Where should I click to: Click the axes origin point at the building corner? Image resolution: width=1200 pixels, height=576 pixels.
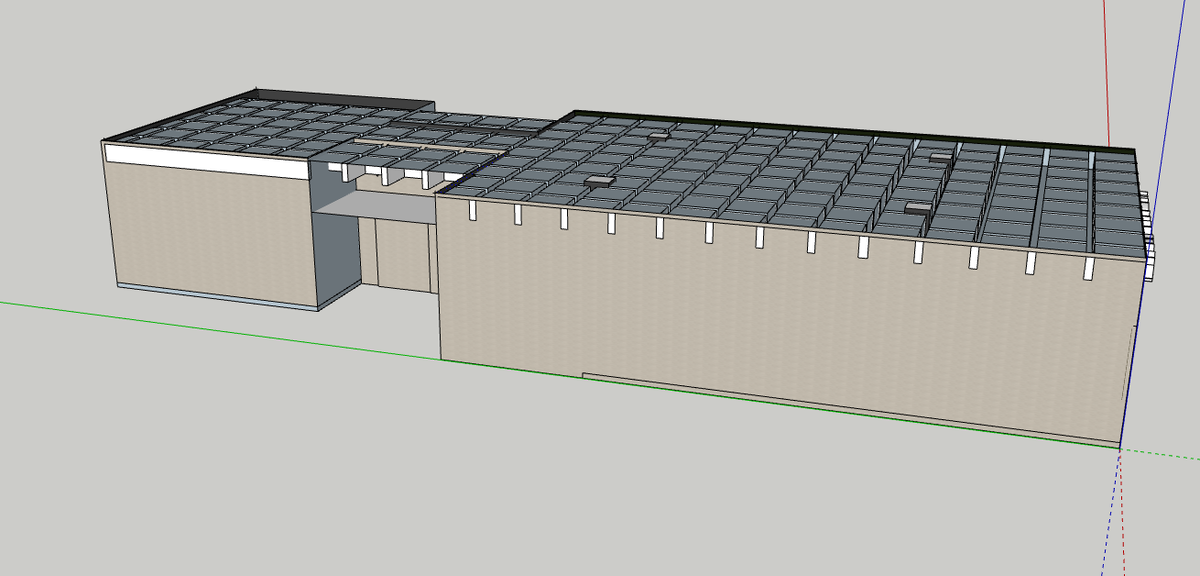click(x=1119, y=448)
